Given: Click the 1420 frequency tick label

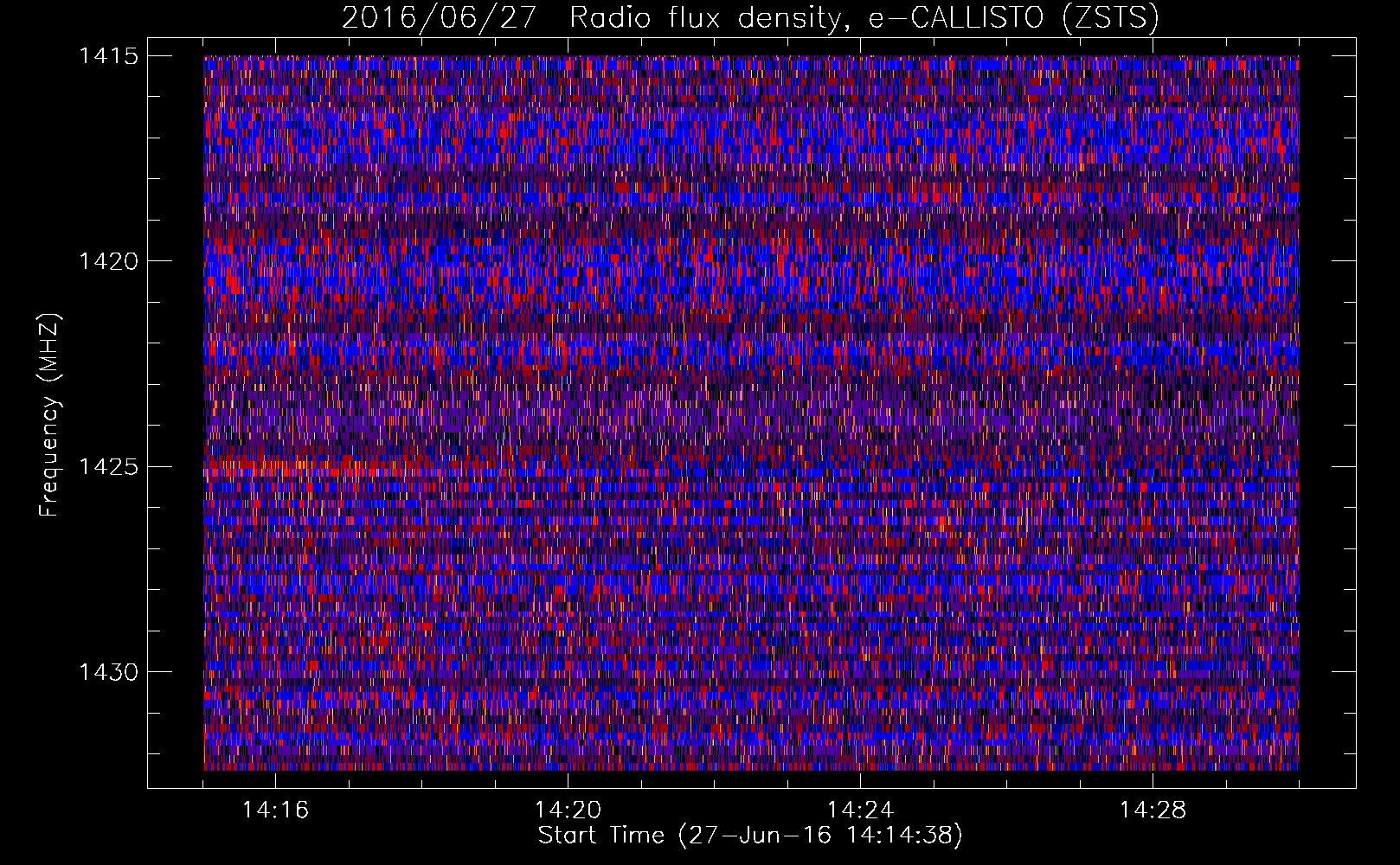Looking at the screenshot, I should point(109,261).
